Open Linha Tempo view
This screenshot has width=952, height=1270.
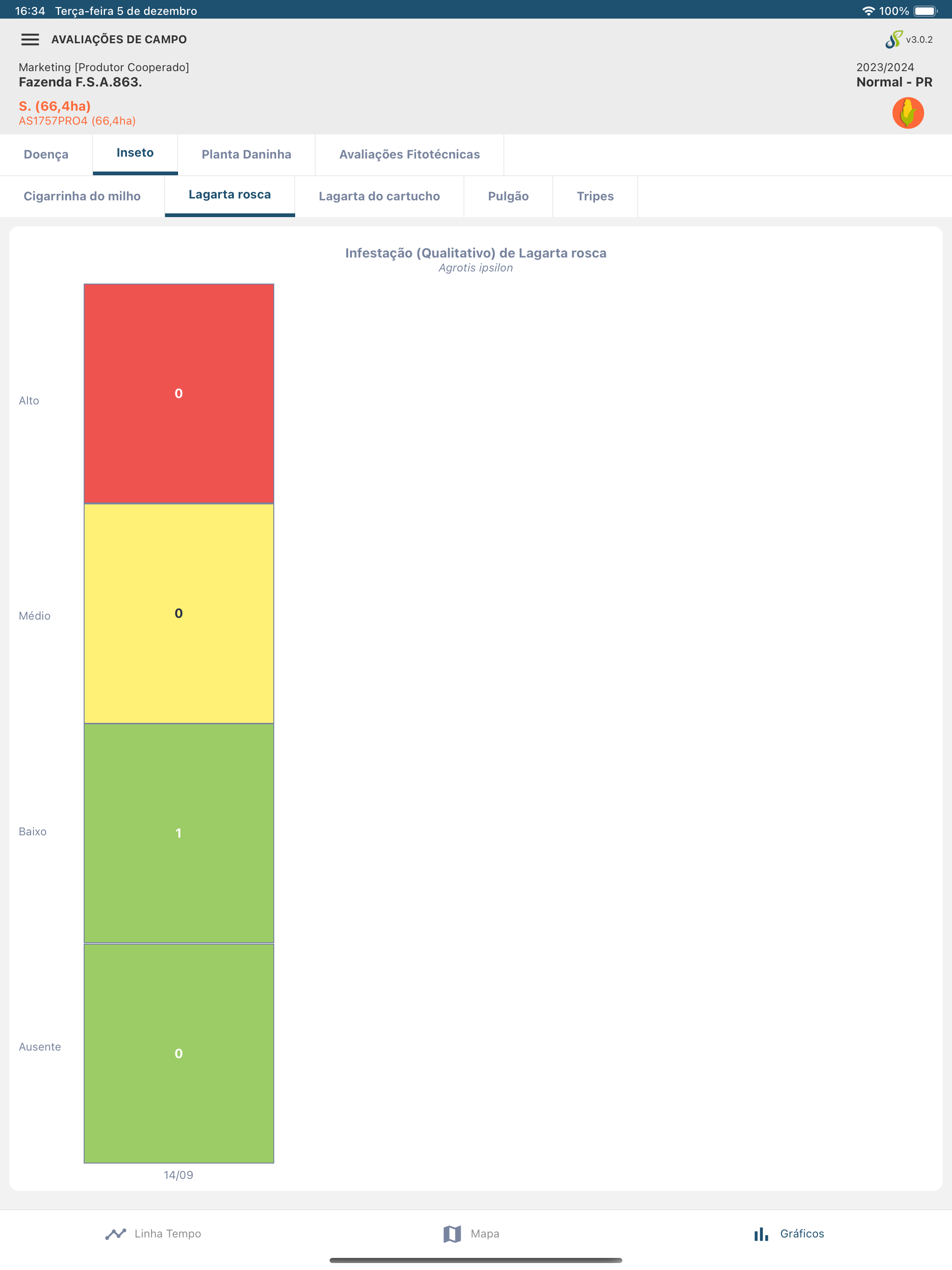153,1233
